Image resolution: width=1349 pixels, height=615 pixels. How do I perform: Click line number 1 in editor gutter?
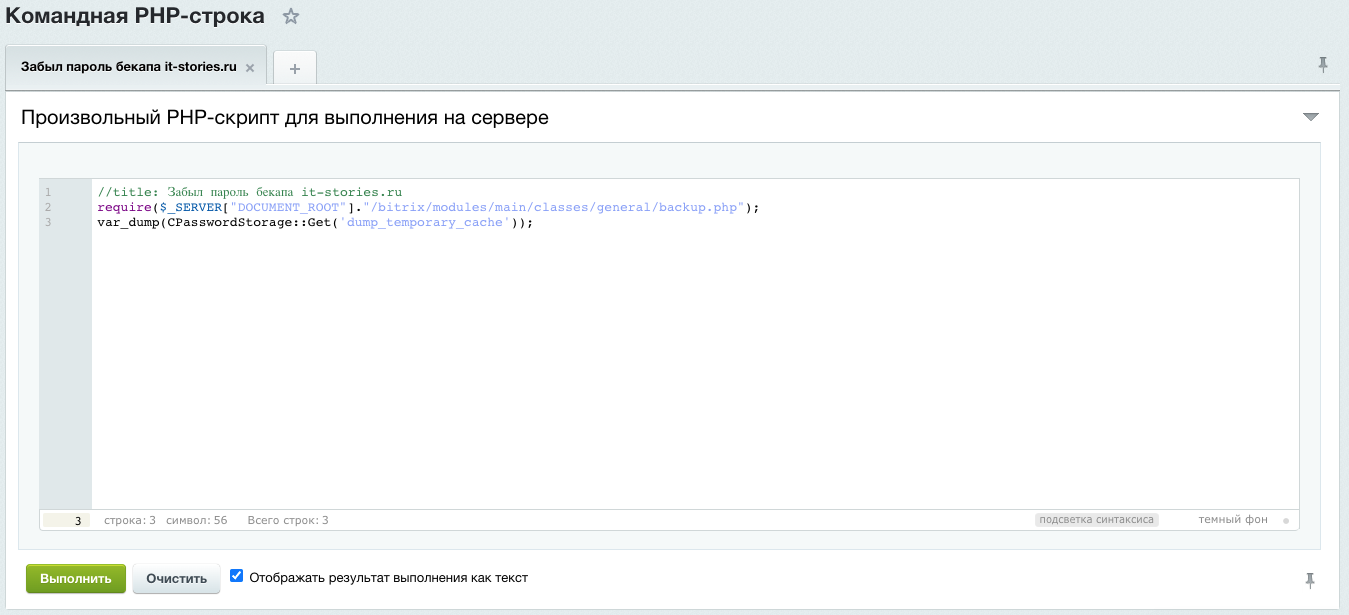pyautogui.click(x=48, y=191)
